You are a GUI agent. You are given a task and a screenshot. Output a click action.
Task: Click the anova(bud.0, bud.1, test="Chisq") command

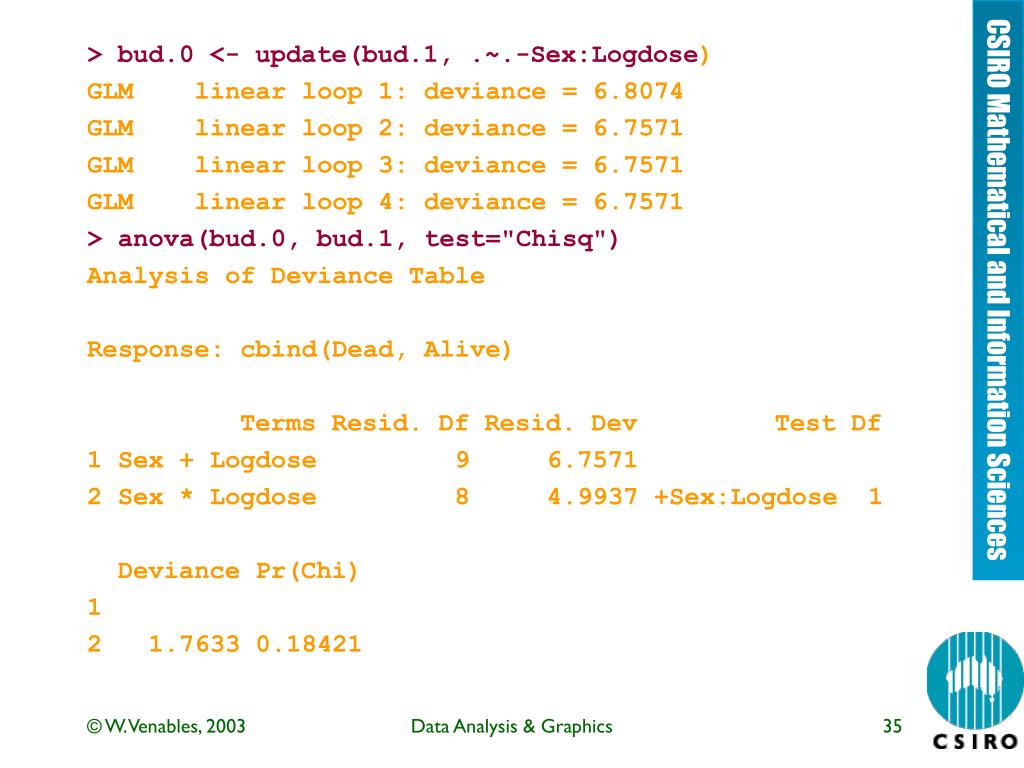(353, 239)
